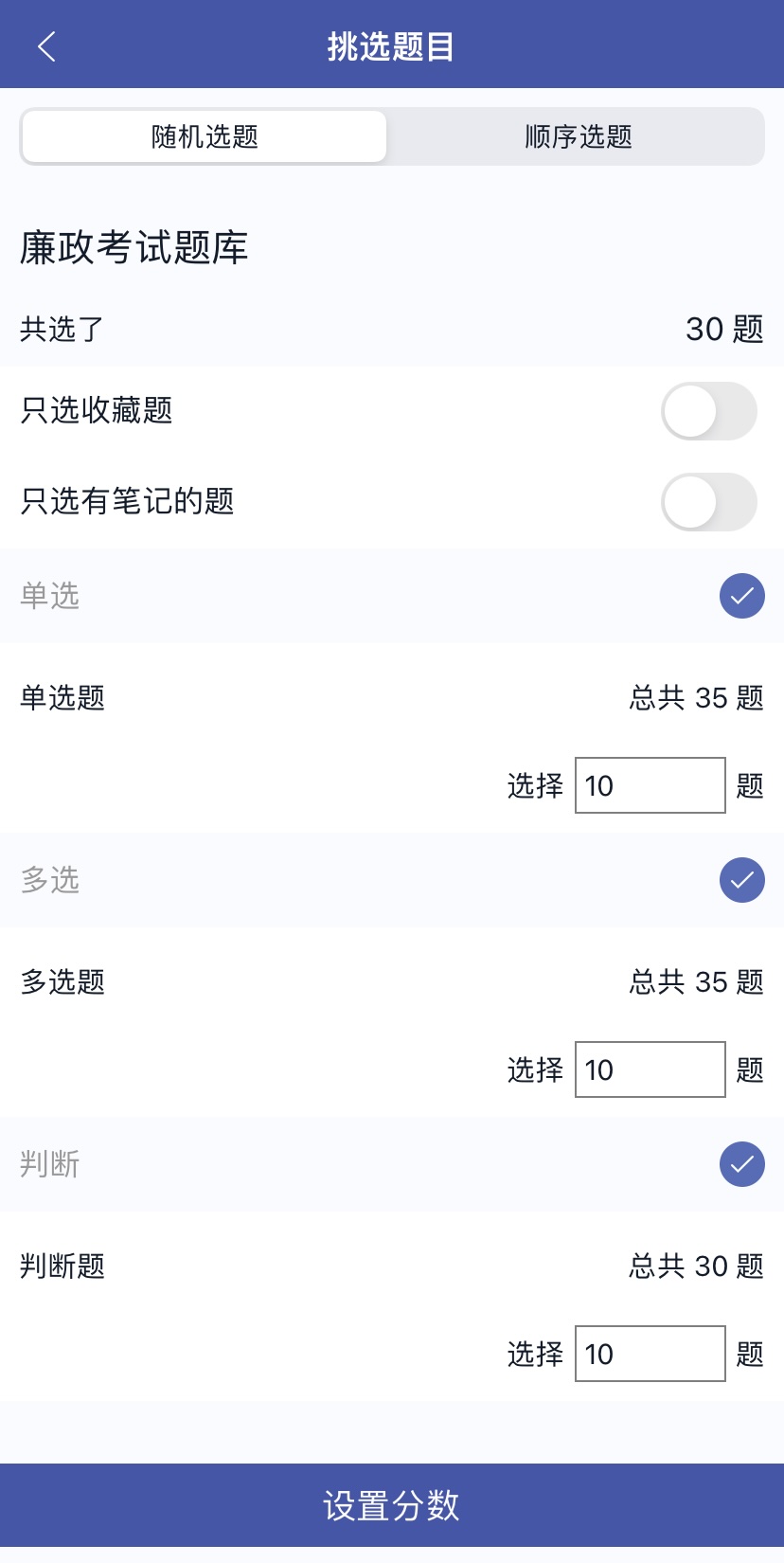The image size is (784, 1563).
Task: Tap the 多选 section header label
Action: point(50,880)
